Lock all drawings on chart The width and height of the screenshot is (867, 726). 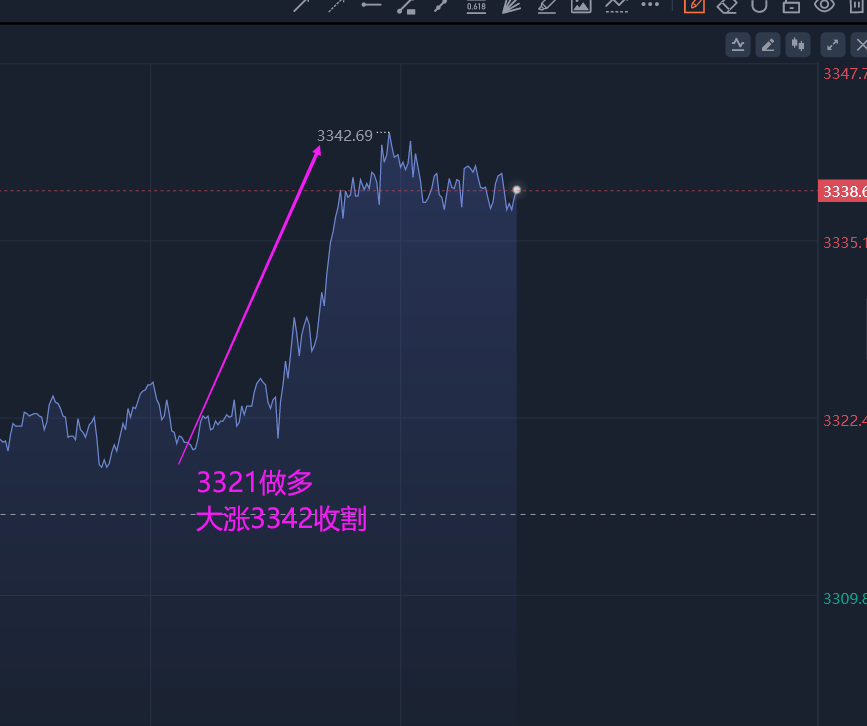pos(793,6)
